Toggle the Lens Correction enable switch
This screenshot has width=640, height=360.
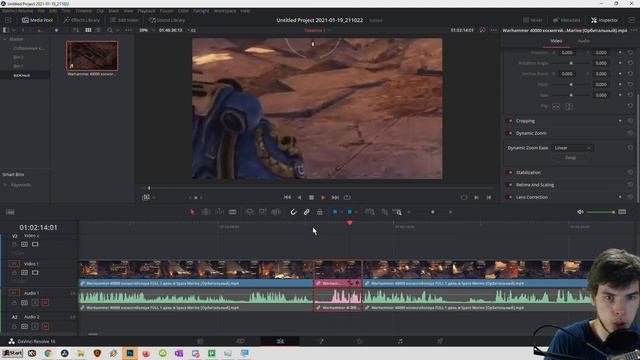click(509, 197)
